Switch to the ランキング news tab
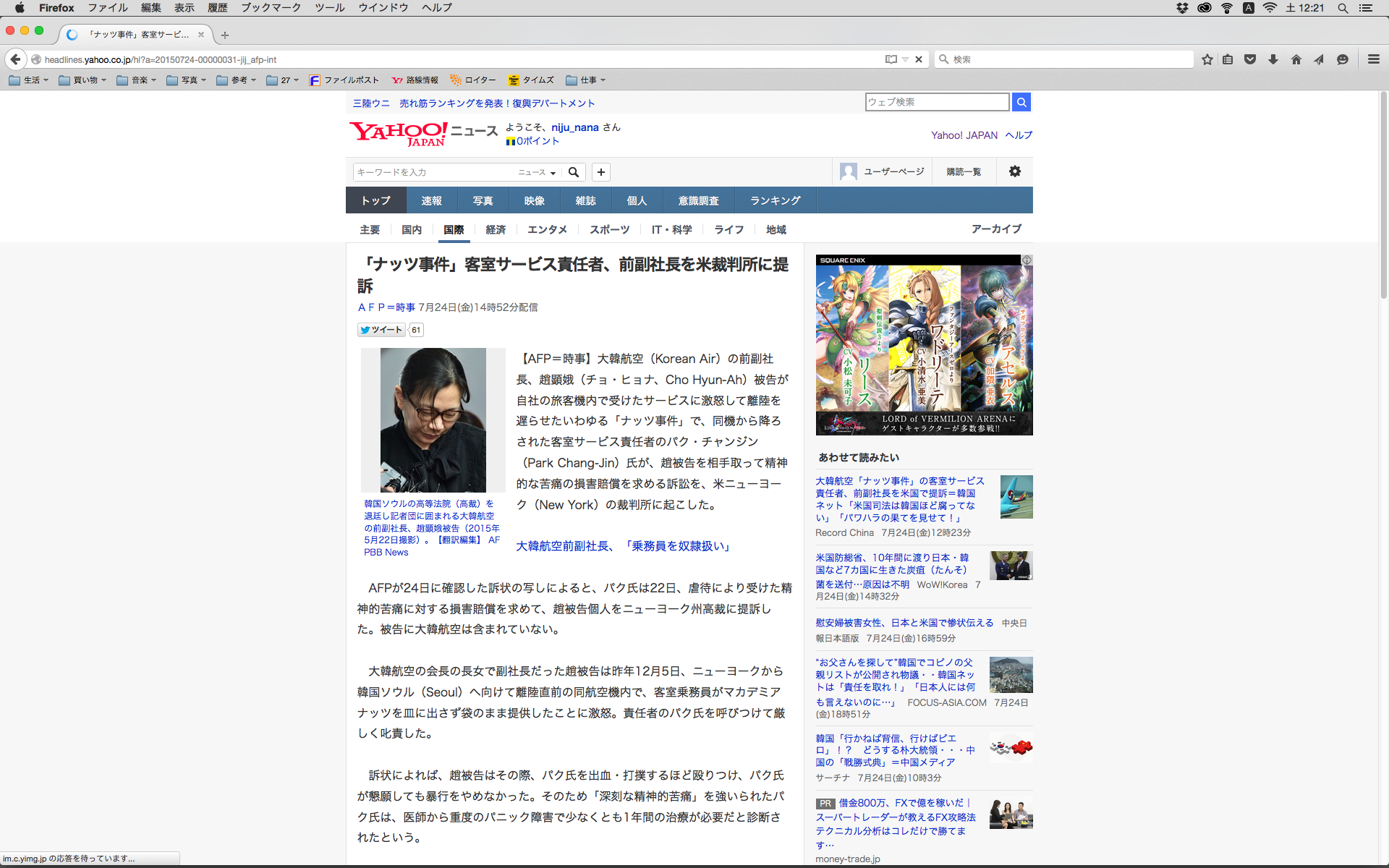The image size is (1389, 868). [x=775, y=200]
